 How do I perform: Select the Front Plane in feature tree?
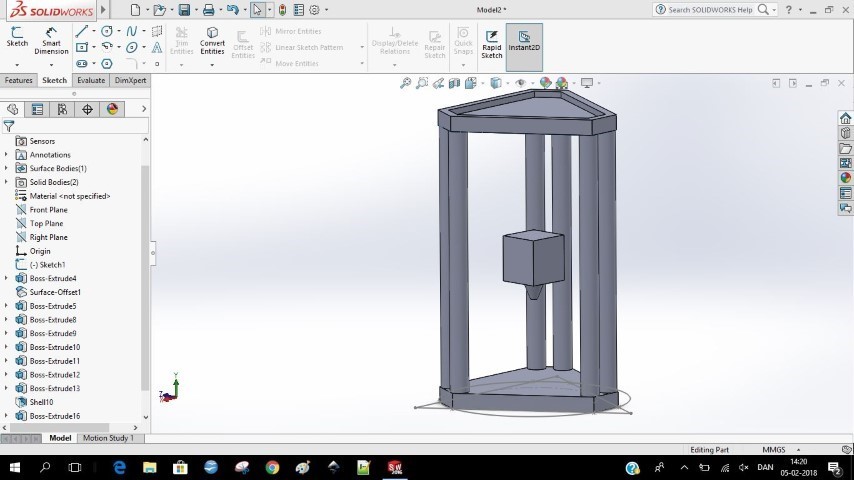tap(48, 210)
